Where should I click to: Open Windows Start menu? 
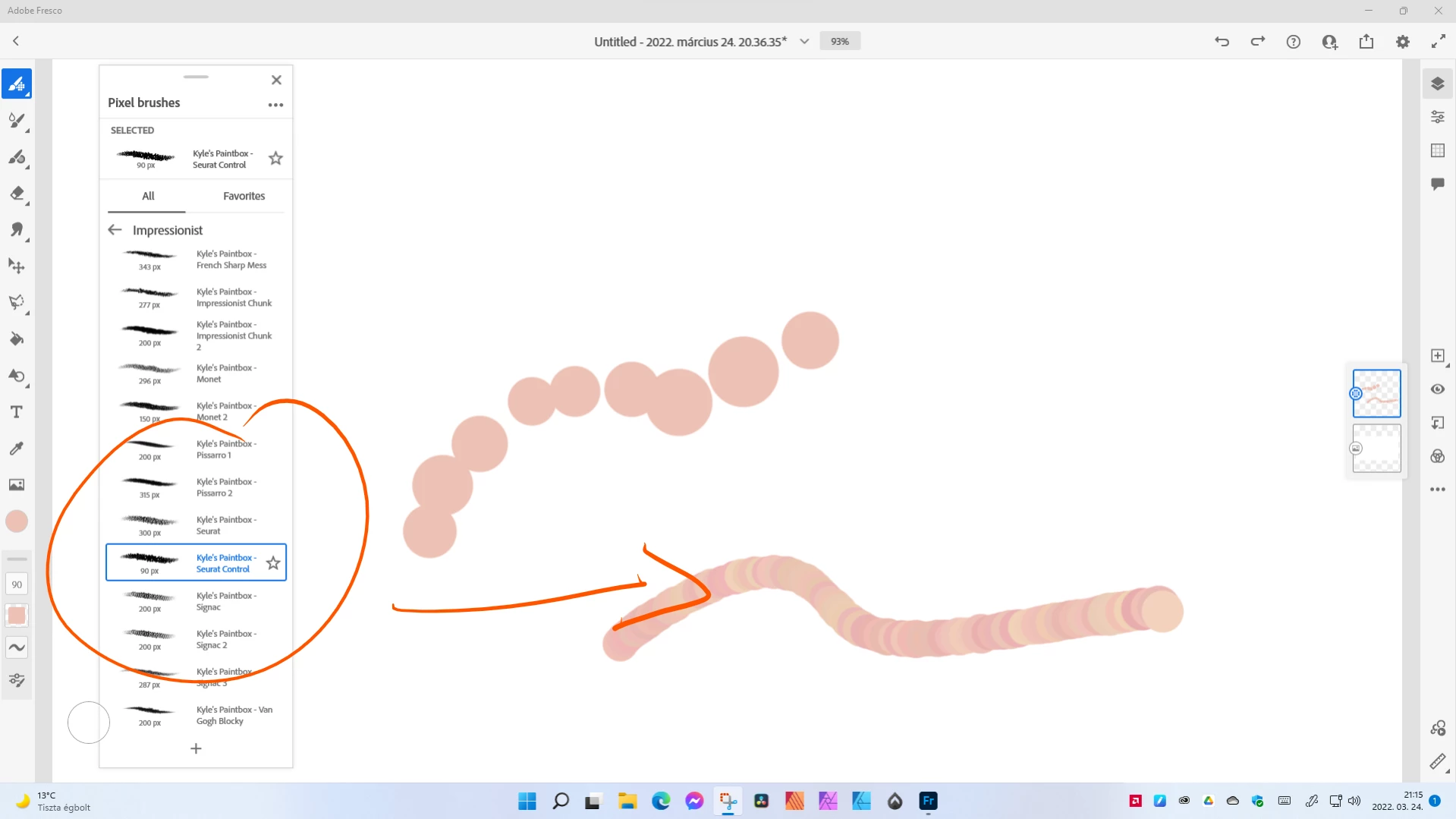click(x=527, y=801)
